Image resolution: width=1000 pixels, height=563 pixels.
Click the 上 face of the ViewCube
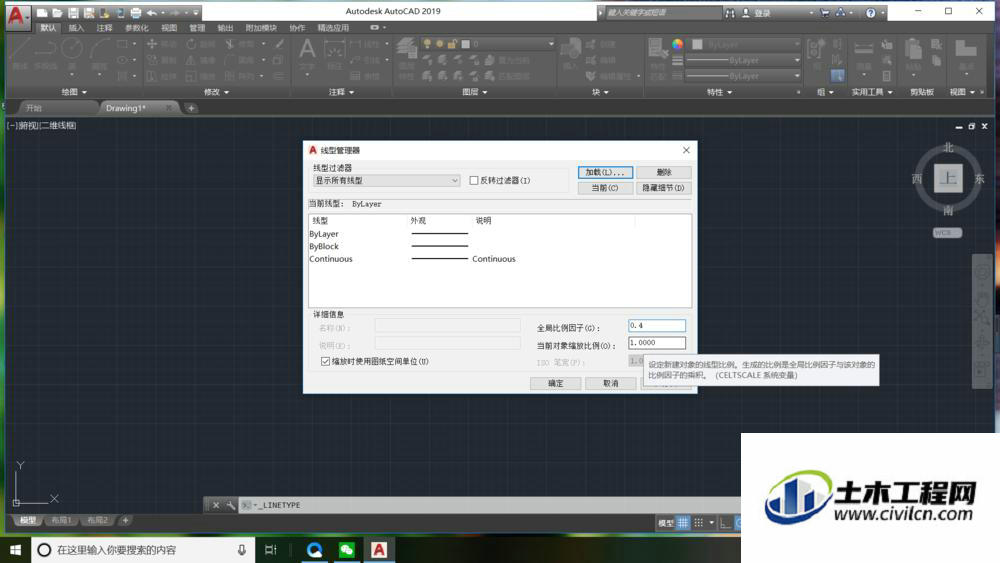pos(948,178)
